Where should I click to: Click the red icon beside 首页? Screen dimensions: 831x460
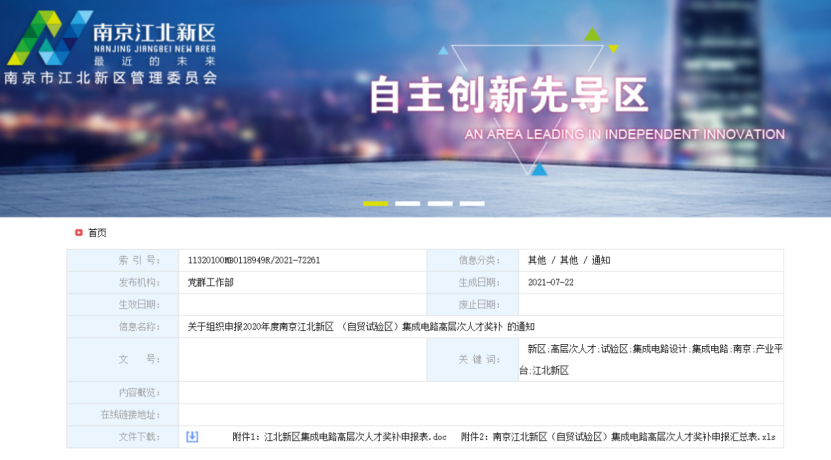click(79, 233)
